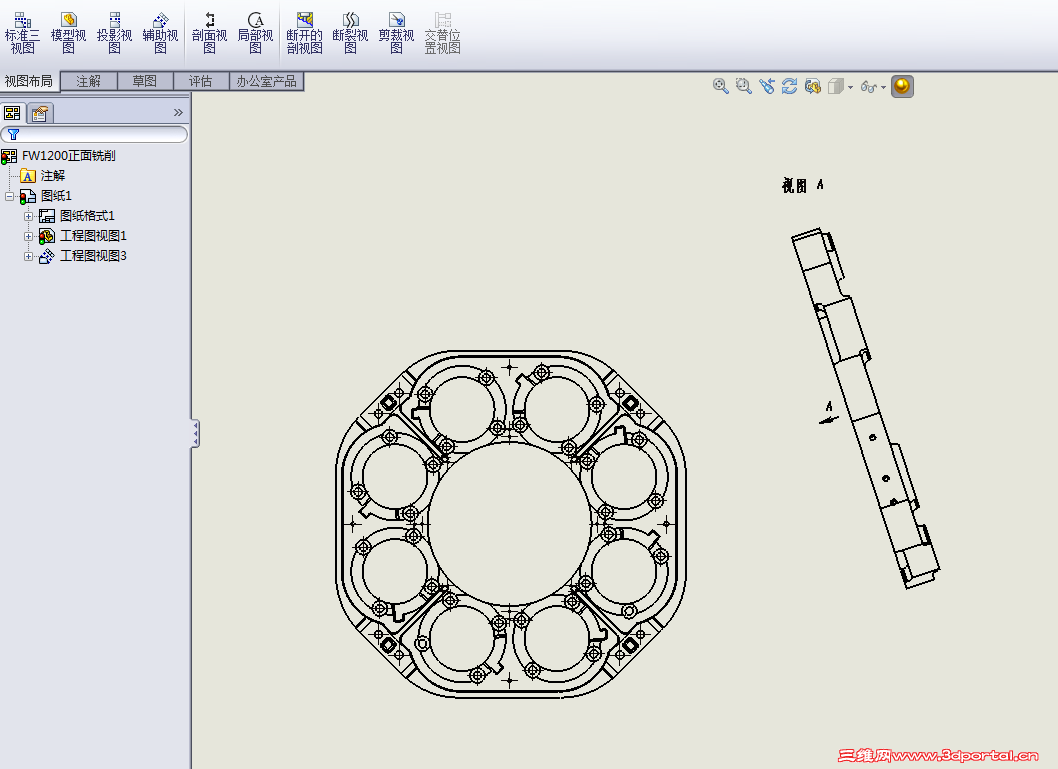Click the Display Style cube icon
Screen dimensions: 1058x769
836,86
